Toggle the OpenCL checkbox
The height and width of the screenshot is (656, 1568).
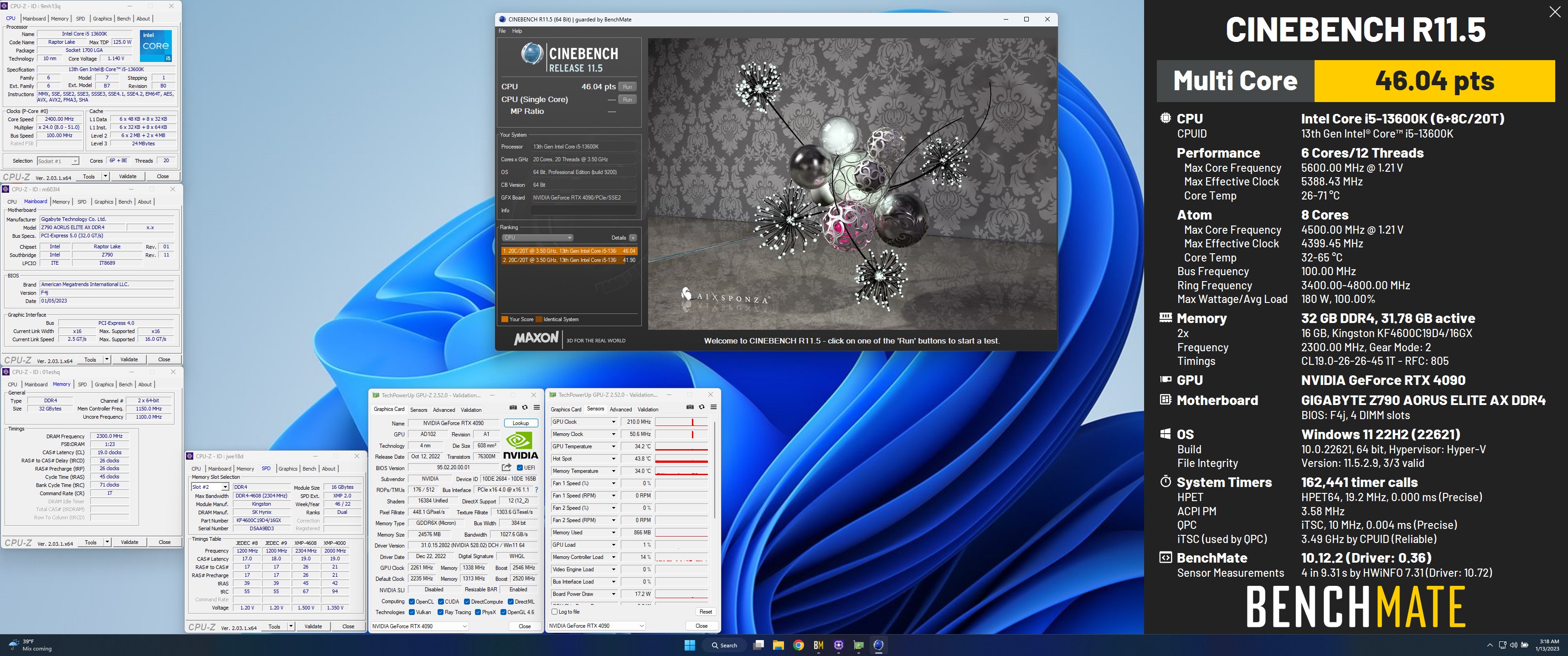(412, 602)
